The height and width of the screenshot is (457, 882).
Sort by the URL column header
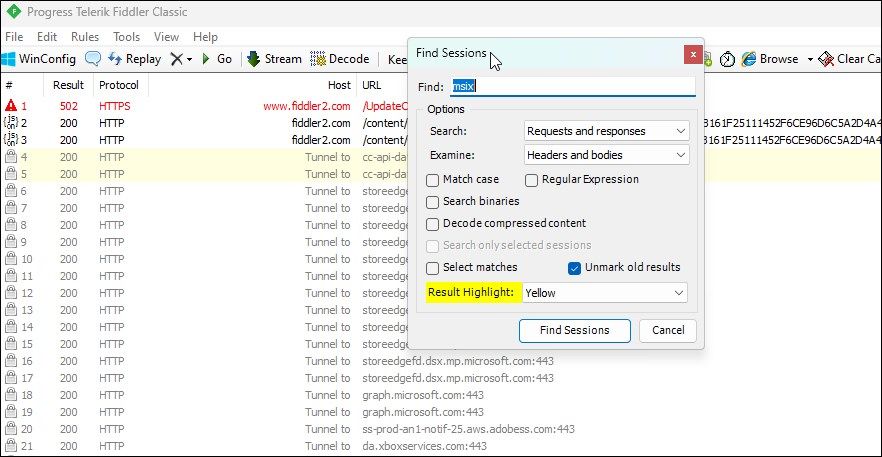click(372, 85)
